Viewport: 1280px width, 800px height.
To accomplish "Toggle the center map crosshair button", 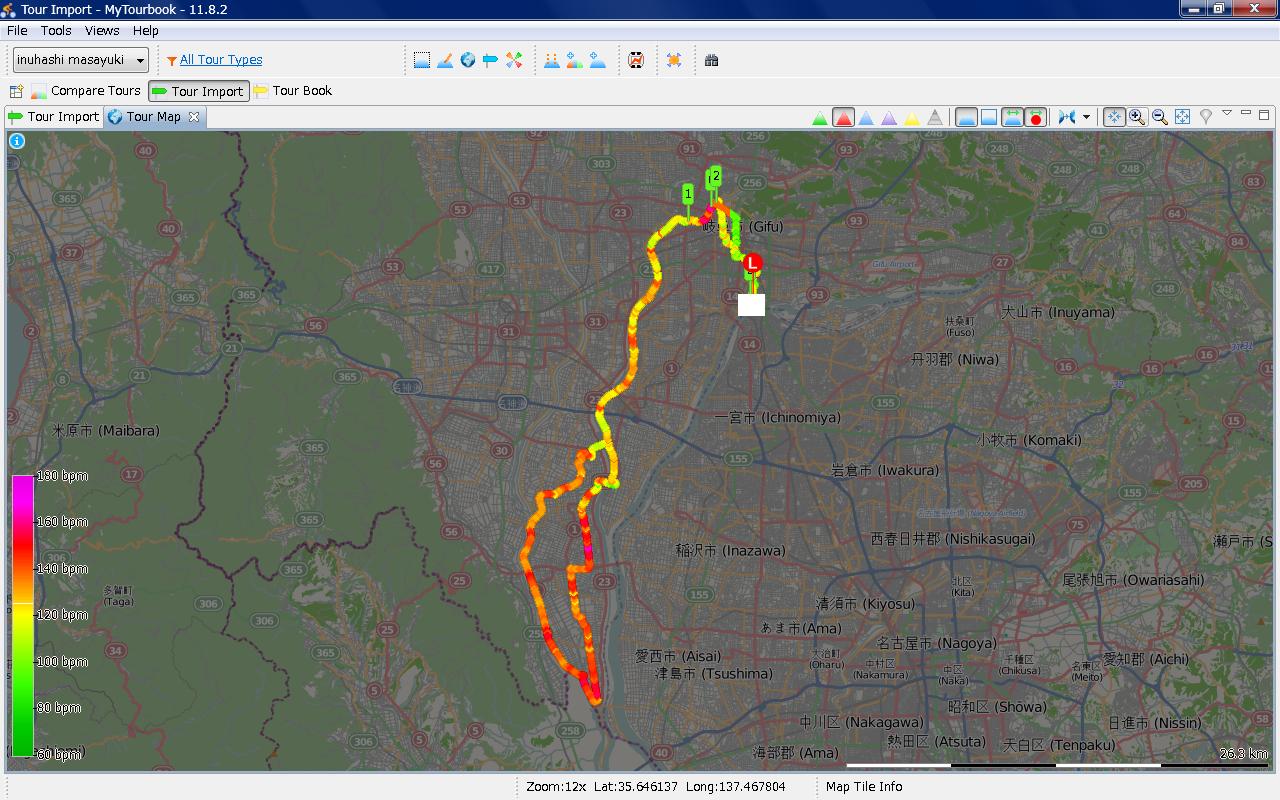I will click(1114, 117).
